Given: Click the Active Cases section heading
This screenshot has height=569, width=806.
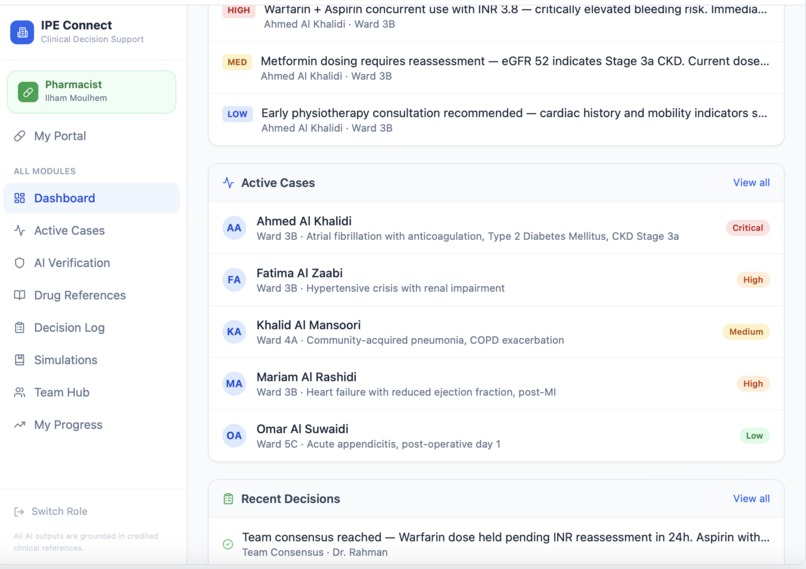Looking at the screenshot, I should pos(278,183).
